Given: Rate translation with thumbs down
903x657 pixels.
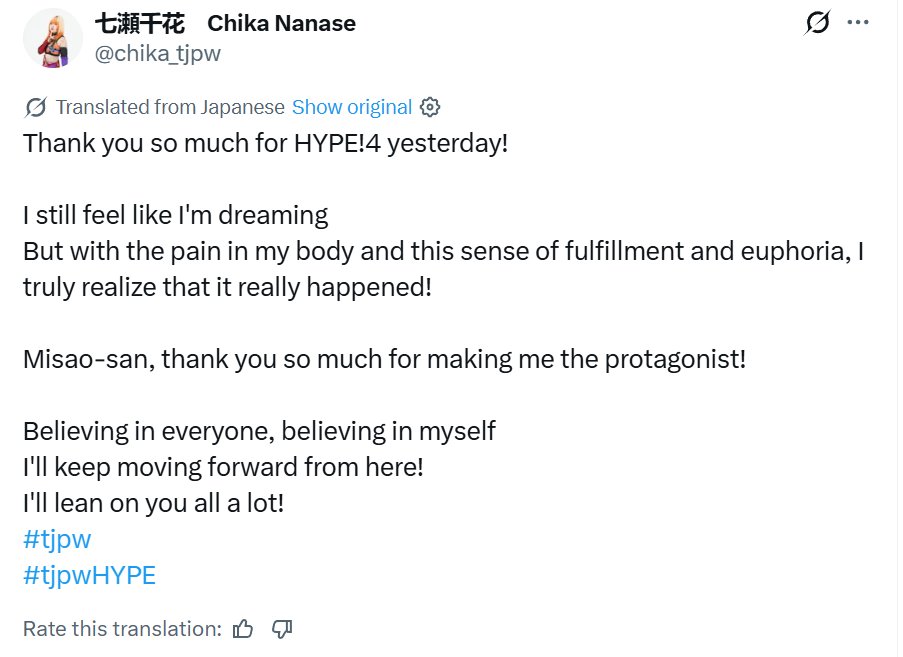Looking at the screenshot, I should pos(282,629).
